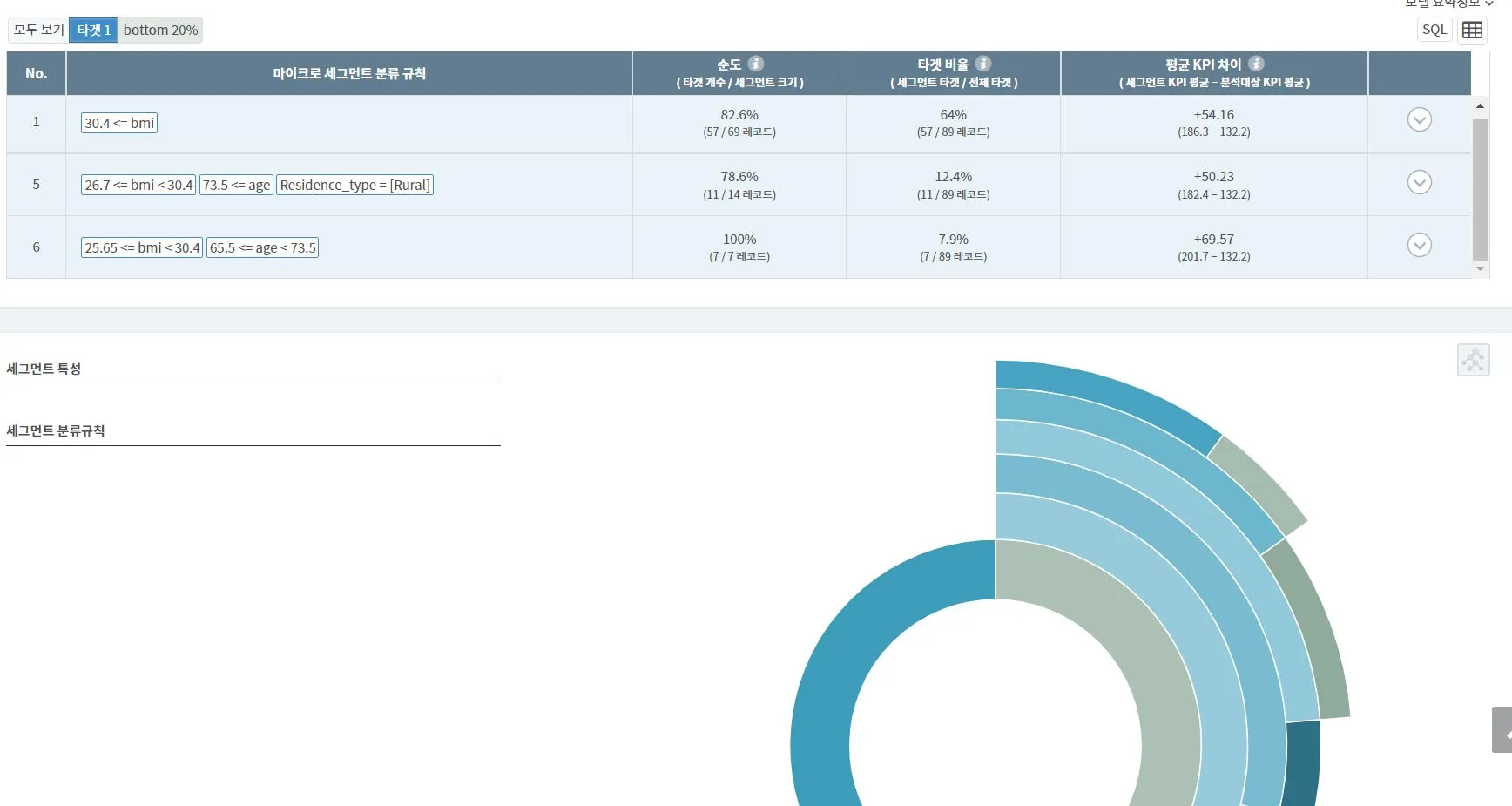Click row number 6 in the No. column
The width and height of the screenshot is (1512, 806).
pyautogui.click(x=36, y=247)
